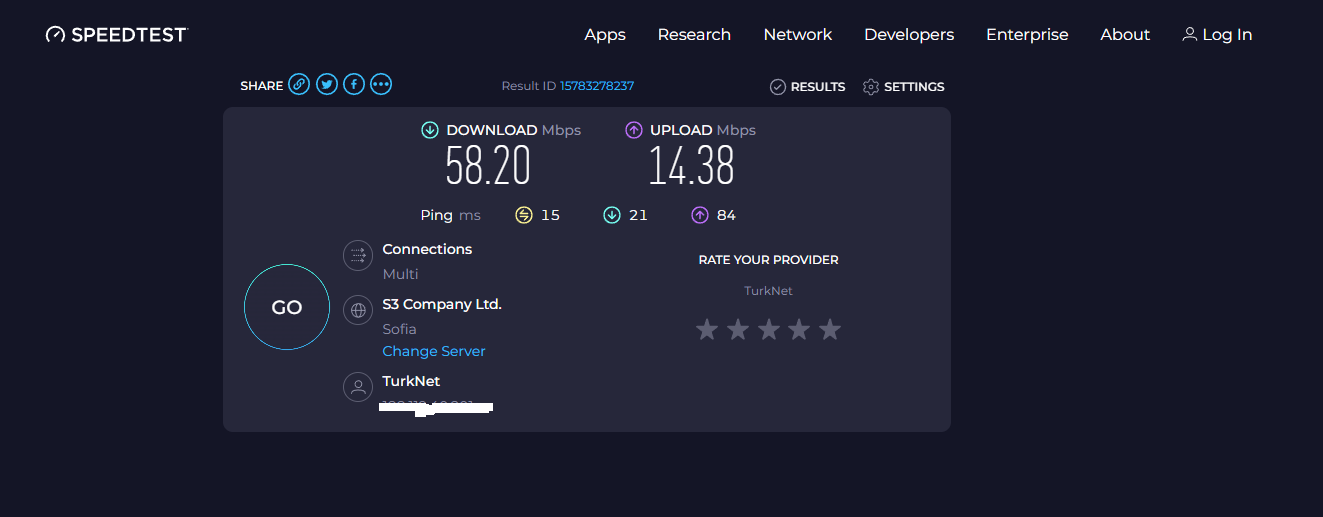Click the TurkNet label under Rate Your Provider
The image size is (1323, 517).
tap(768, 291)
